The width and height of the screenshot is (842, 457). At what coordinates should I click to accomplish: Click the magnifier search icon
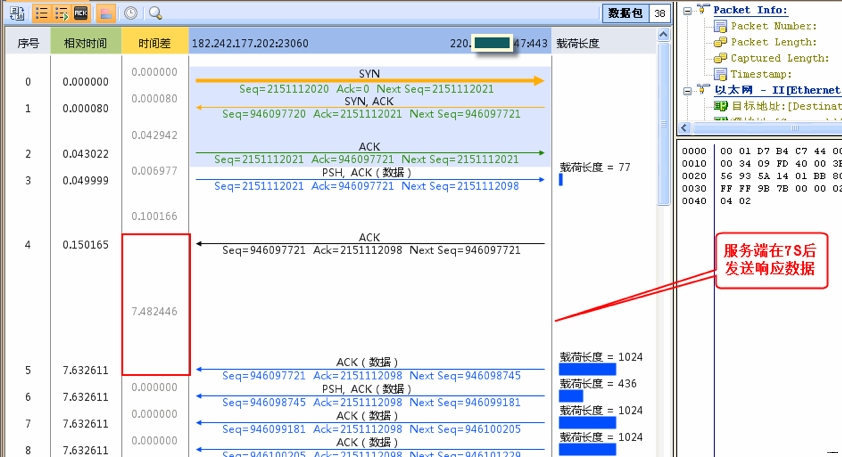click(155, 13)
